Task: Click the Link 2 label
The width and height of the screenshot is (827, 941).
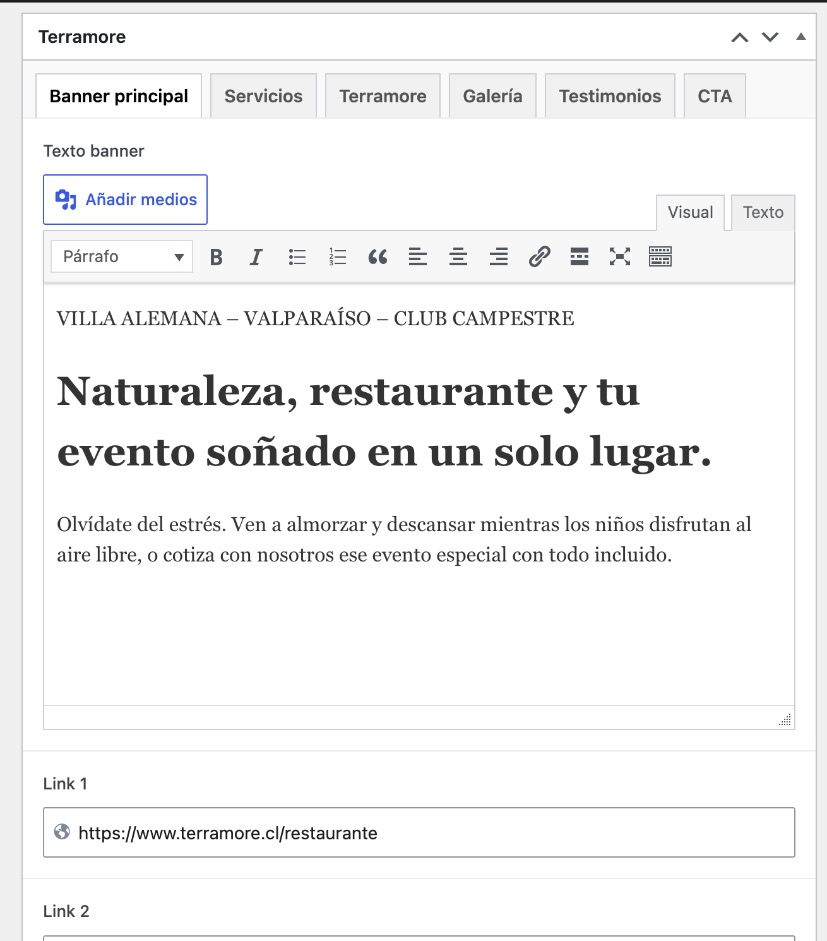Action: [66, 912]
